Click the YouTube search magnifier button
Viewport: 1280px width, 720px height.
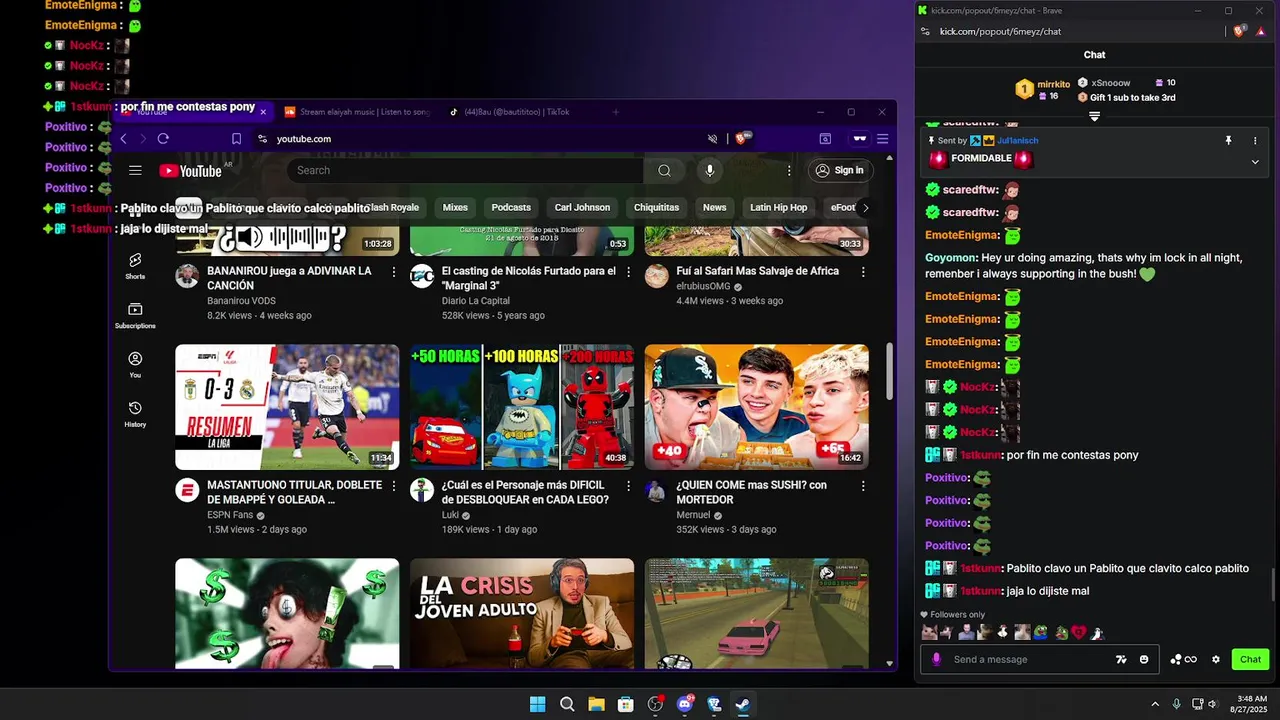pyautogui.click(x=664, y=171)
